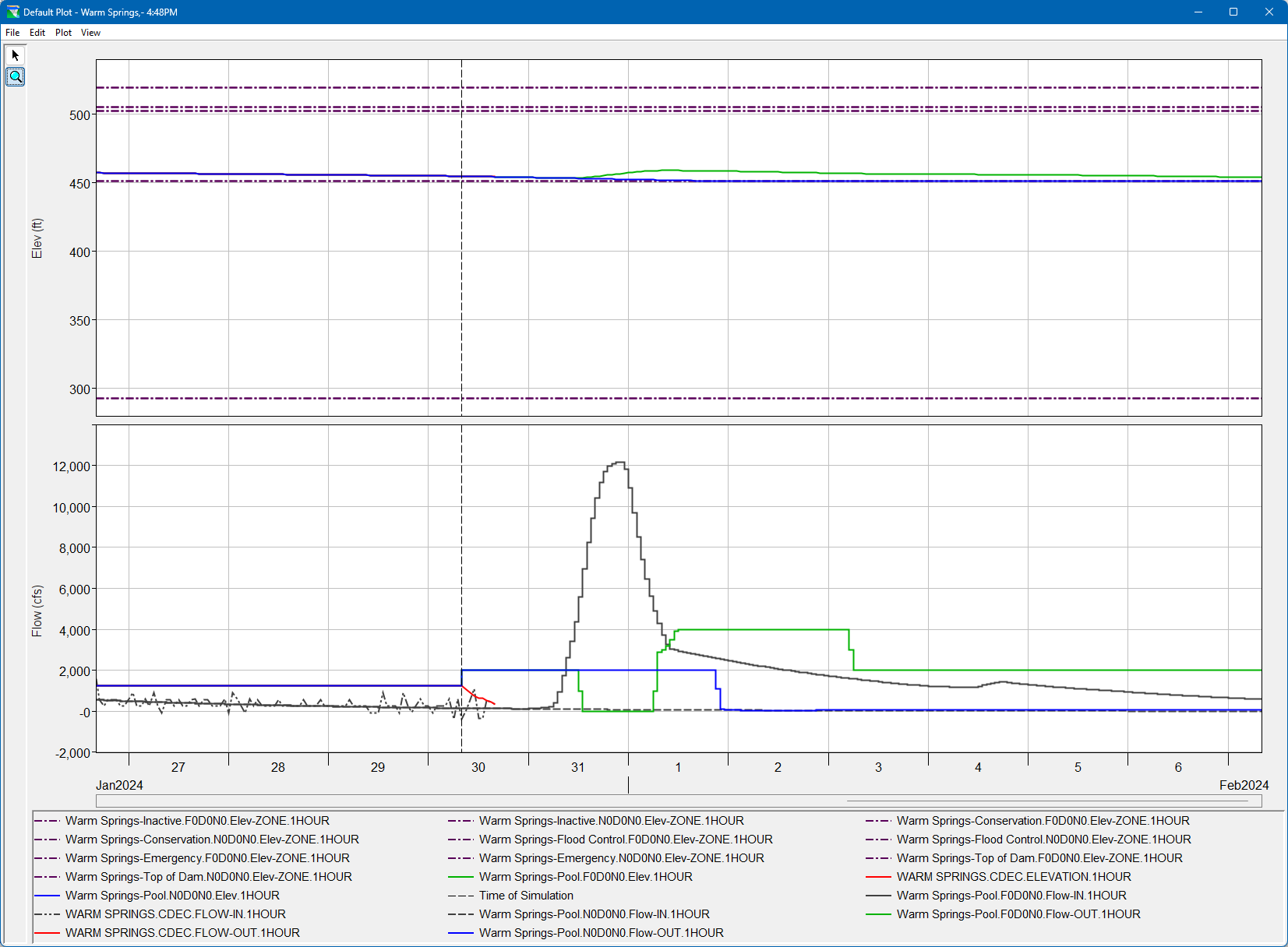Viewport: 1288px width, 947px height.
Task: Click the 300 elevation axis tick label
Action: (79, 389)
